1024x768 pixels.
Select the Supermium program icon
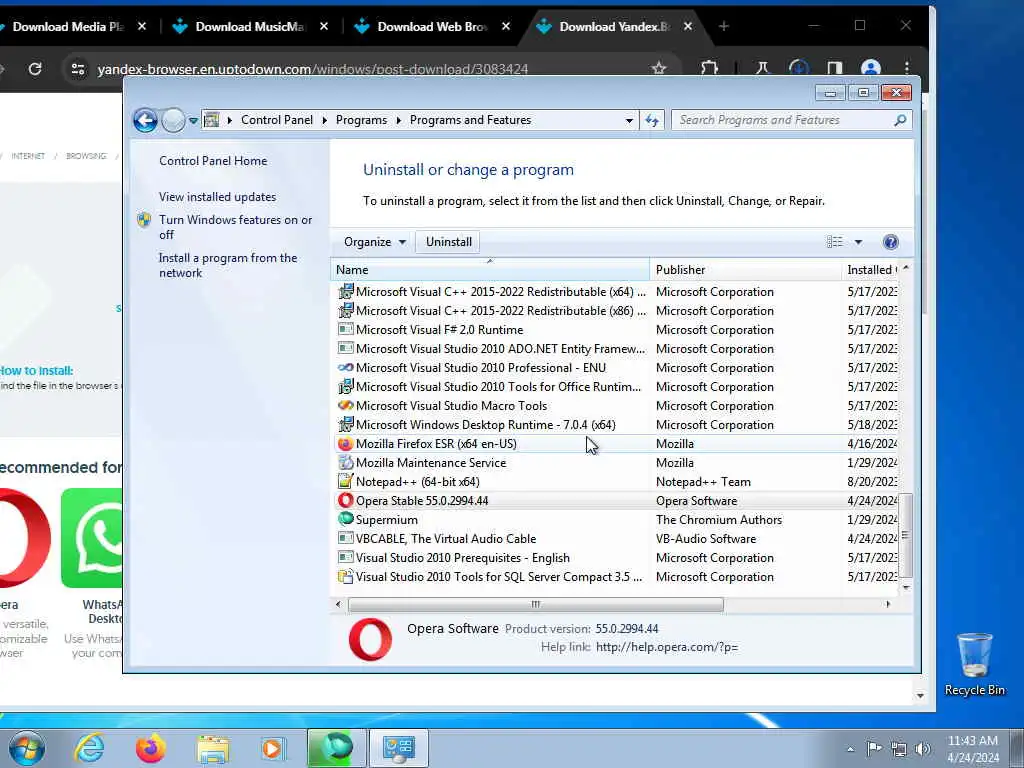(345, 520)
